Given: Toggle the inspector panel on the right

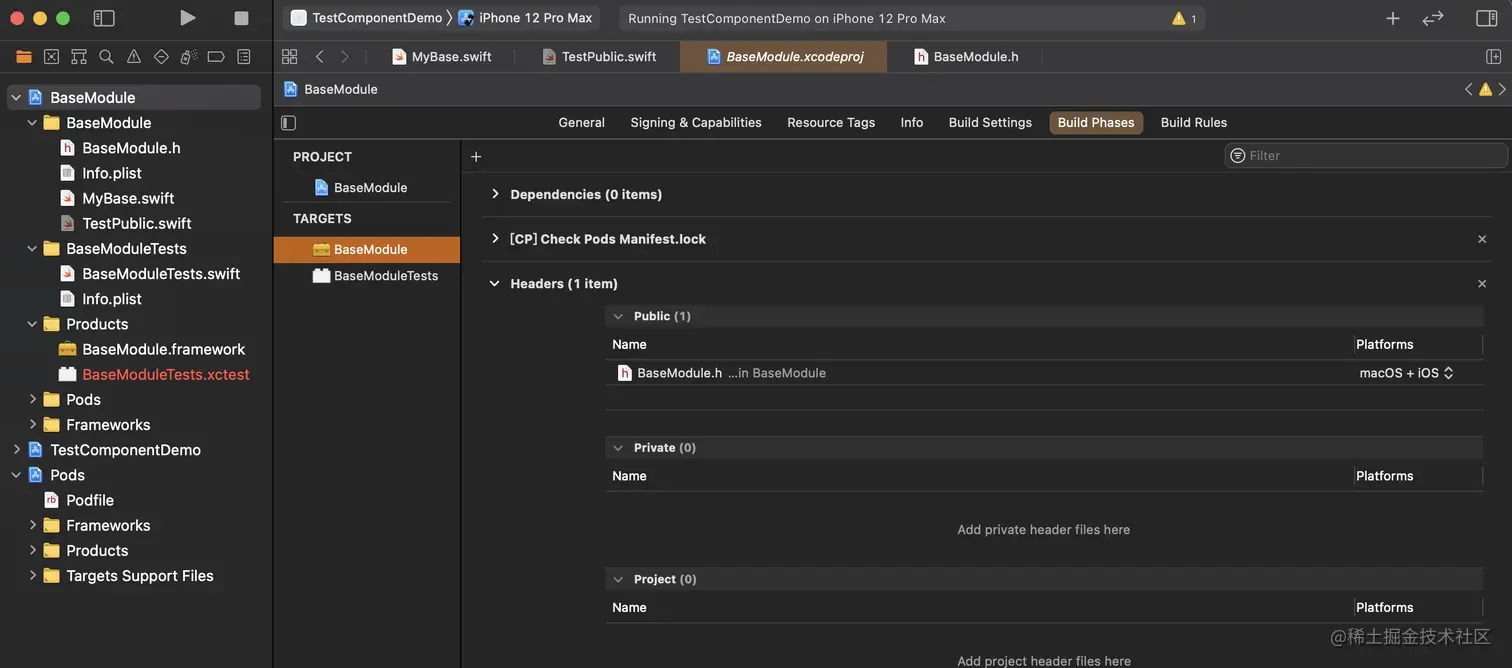Looking at the screenshot, I should coord(1487,18).
